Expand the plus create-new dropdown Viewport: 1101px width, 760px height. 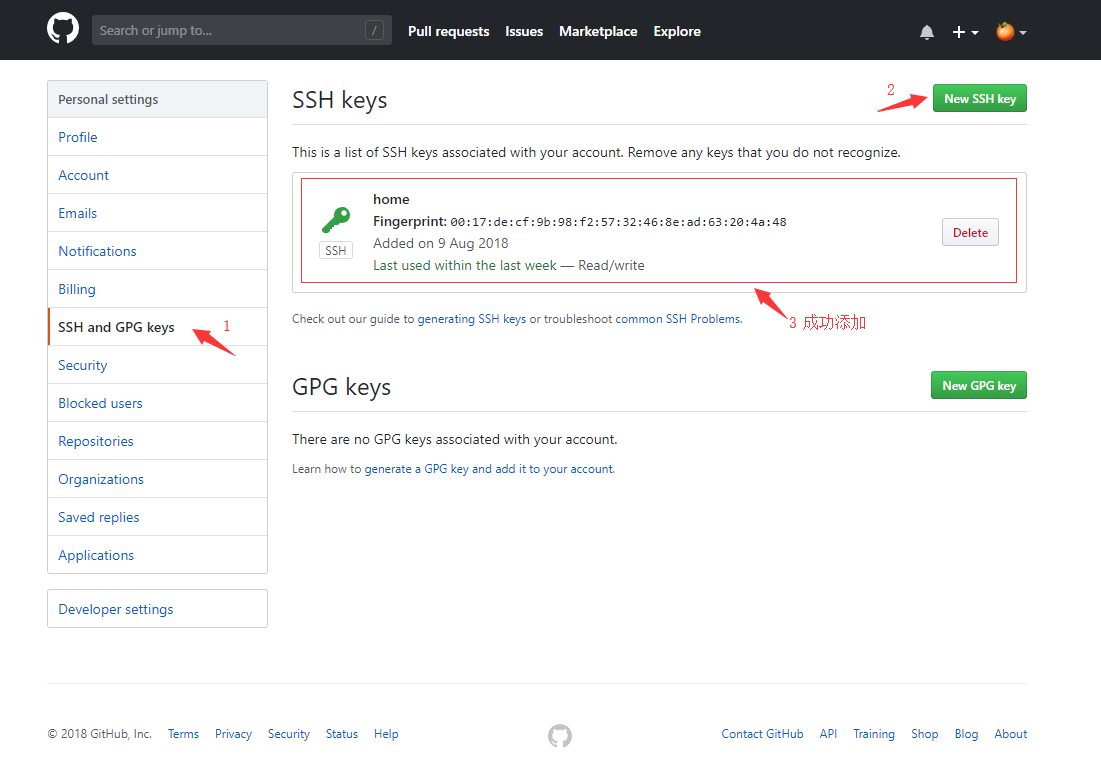965,32
